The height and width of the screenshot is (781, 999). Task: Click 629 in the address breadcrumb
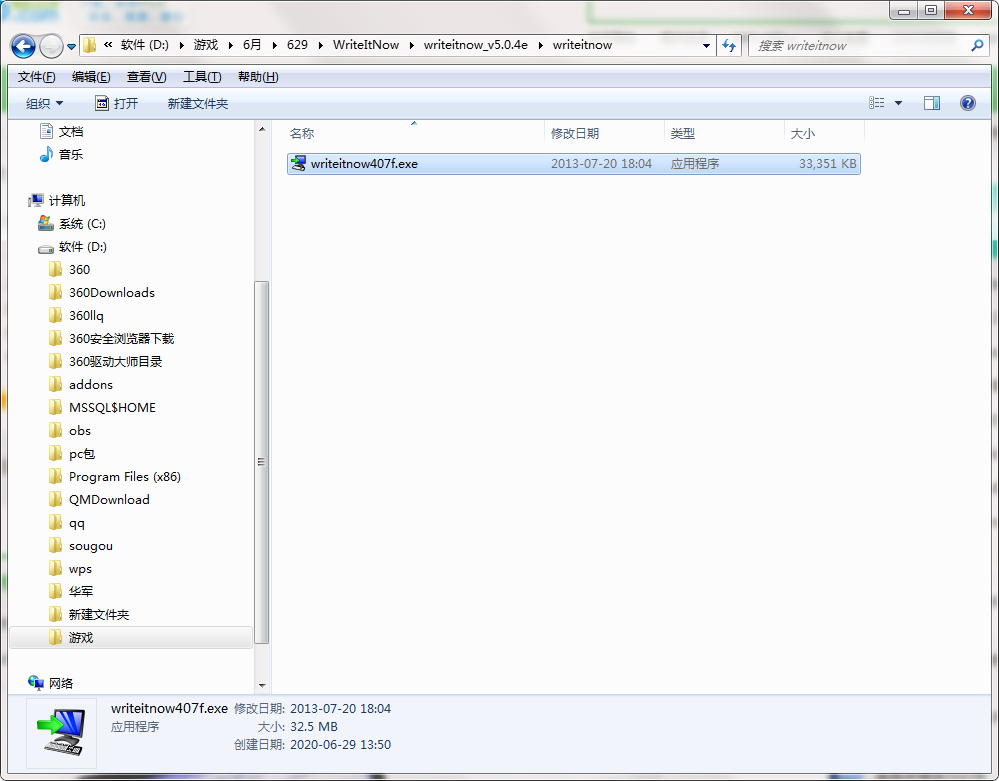[x=298, y=45]
